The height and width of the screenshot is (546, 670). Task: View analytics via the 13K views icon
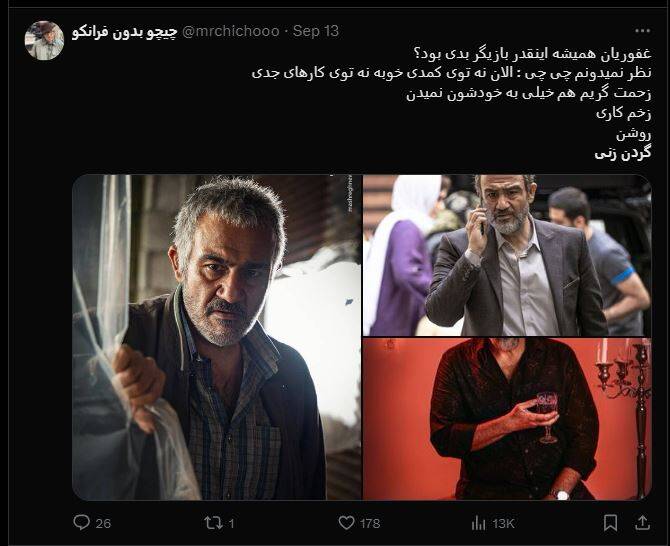[478, 523]
